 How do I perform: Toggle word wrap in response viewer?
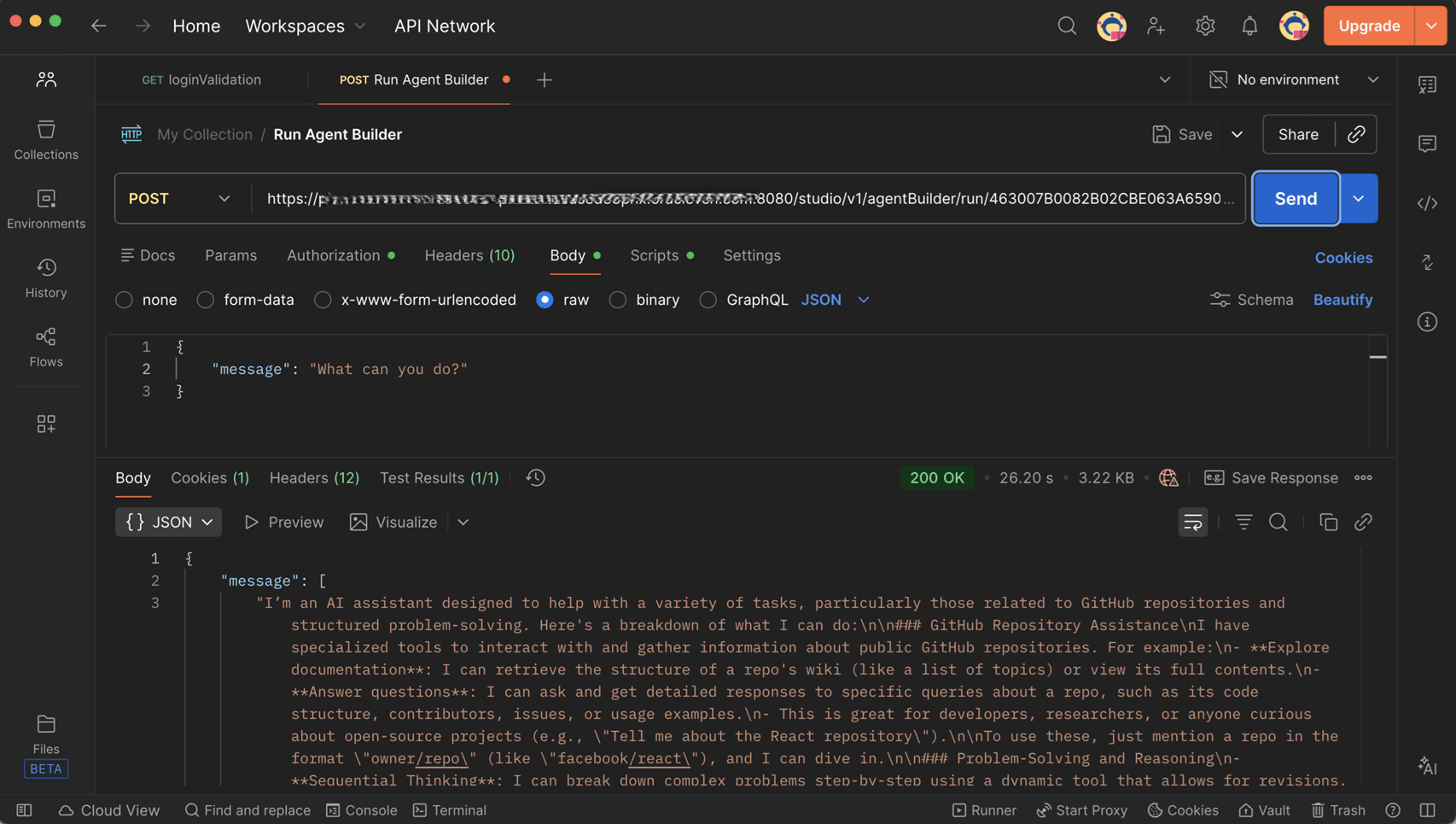tap(1192, 522)
